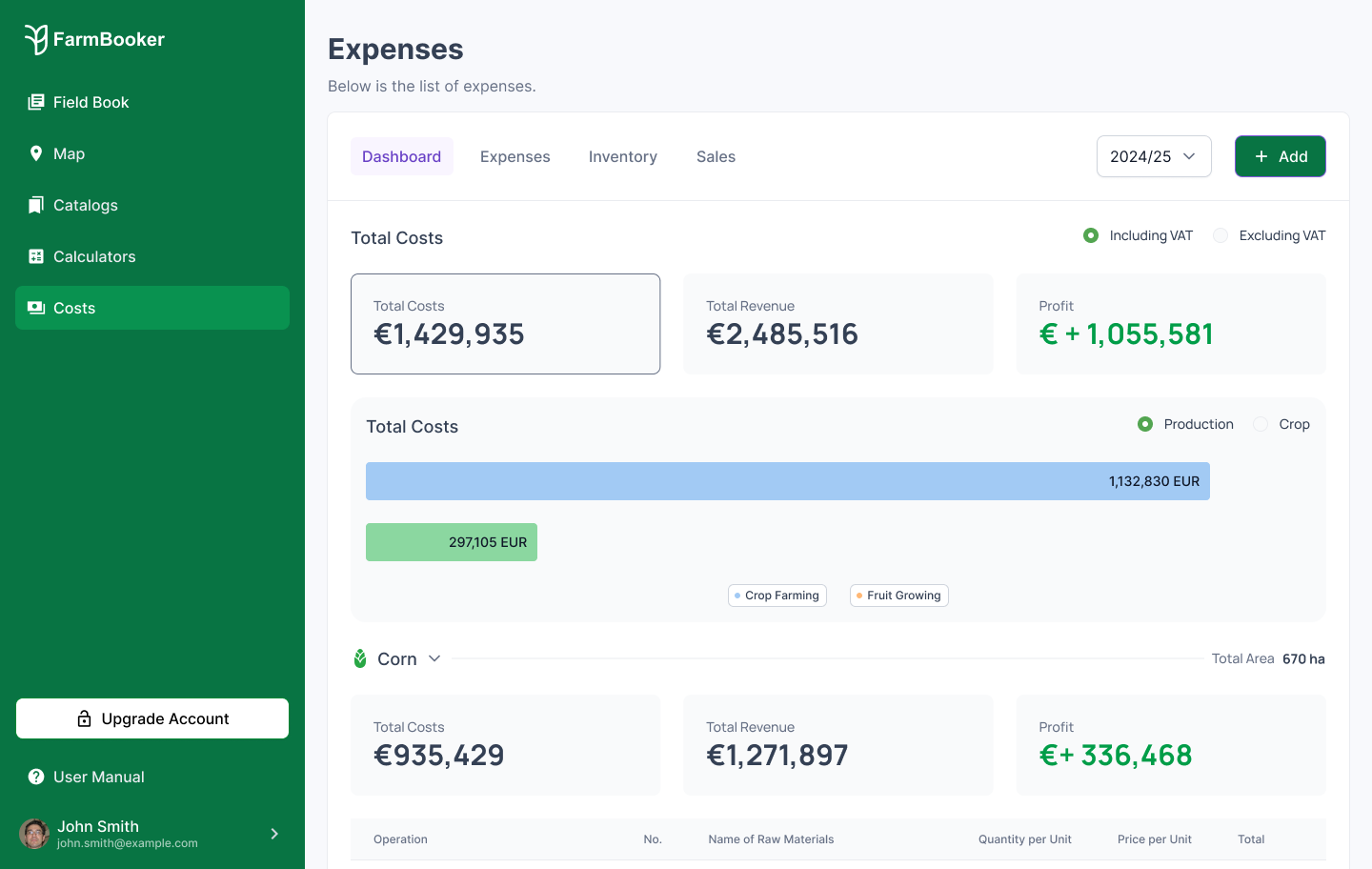Click the FarmBooker logo icon
The height and width of the screenshot is (869, 1372).
pos(36,39)
